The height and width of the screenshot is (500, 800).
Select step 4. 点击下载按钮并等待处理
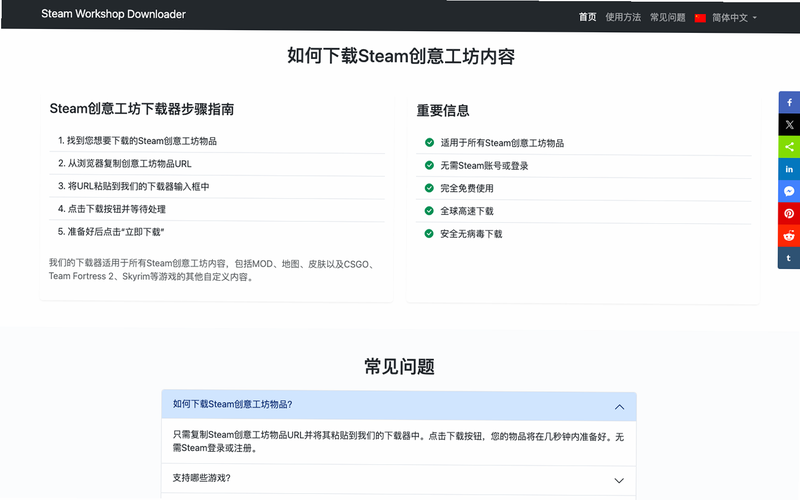217,209
